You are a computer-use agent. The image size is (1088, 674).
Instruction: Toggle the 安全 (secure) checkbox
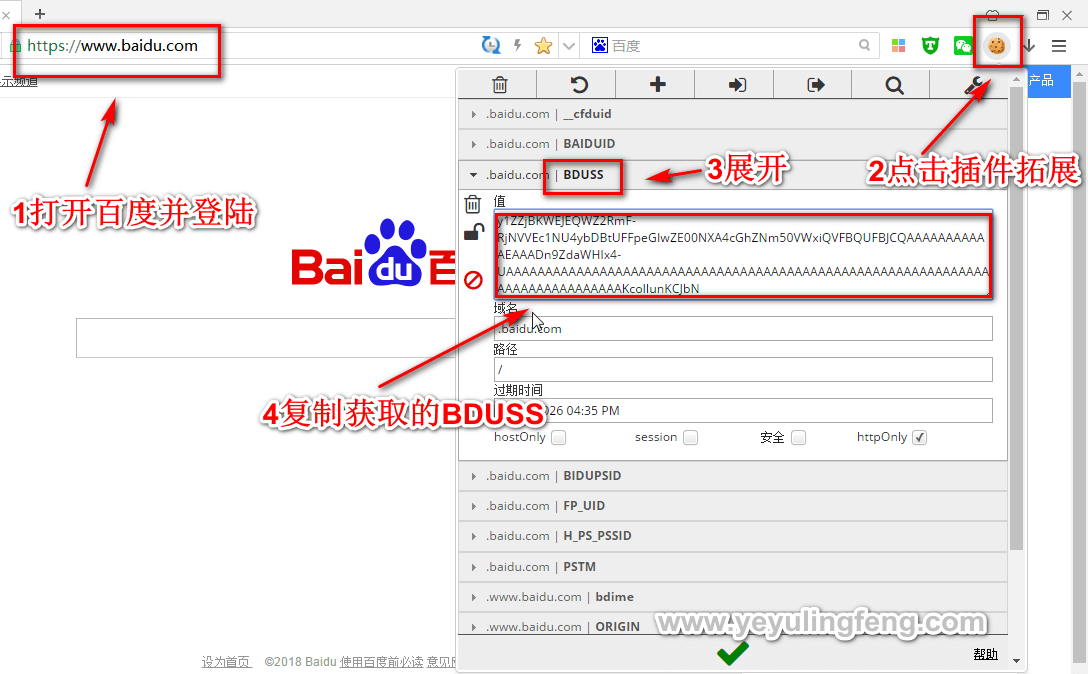(799, 437)
